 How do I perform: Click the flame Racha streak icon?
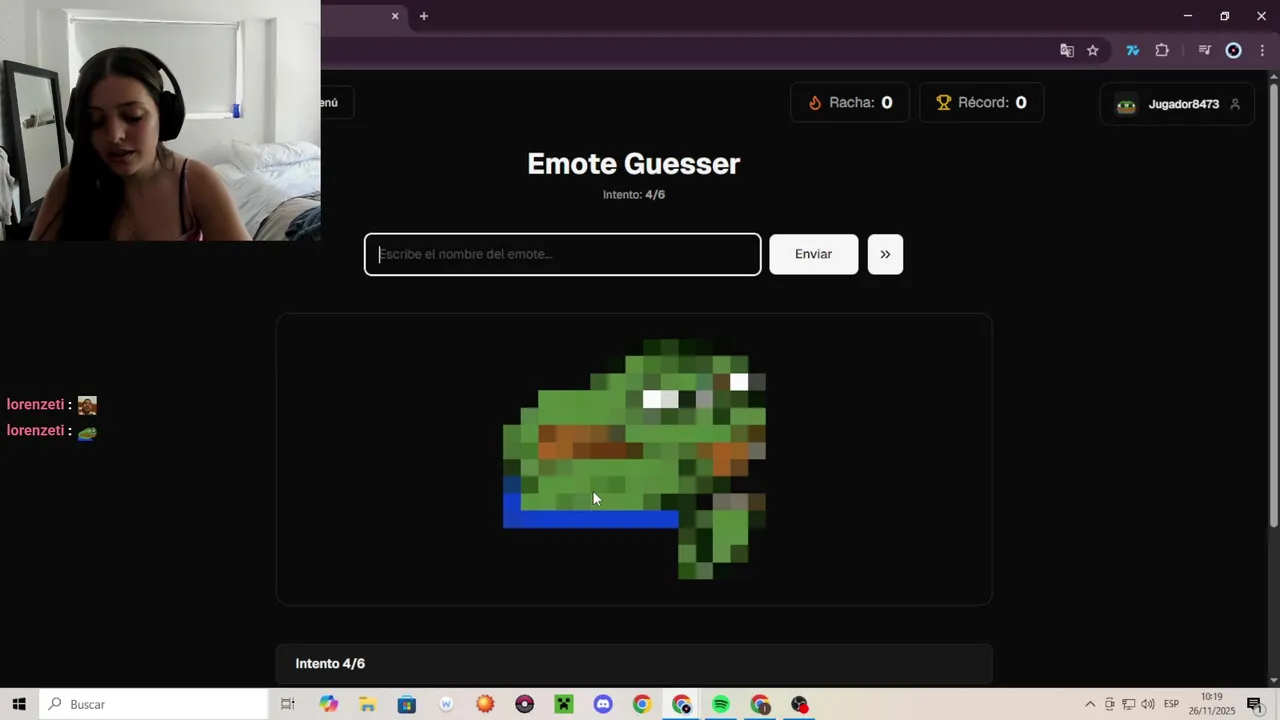coord(815,102)
